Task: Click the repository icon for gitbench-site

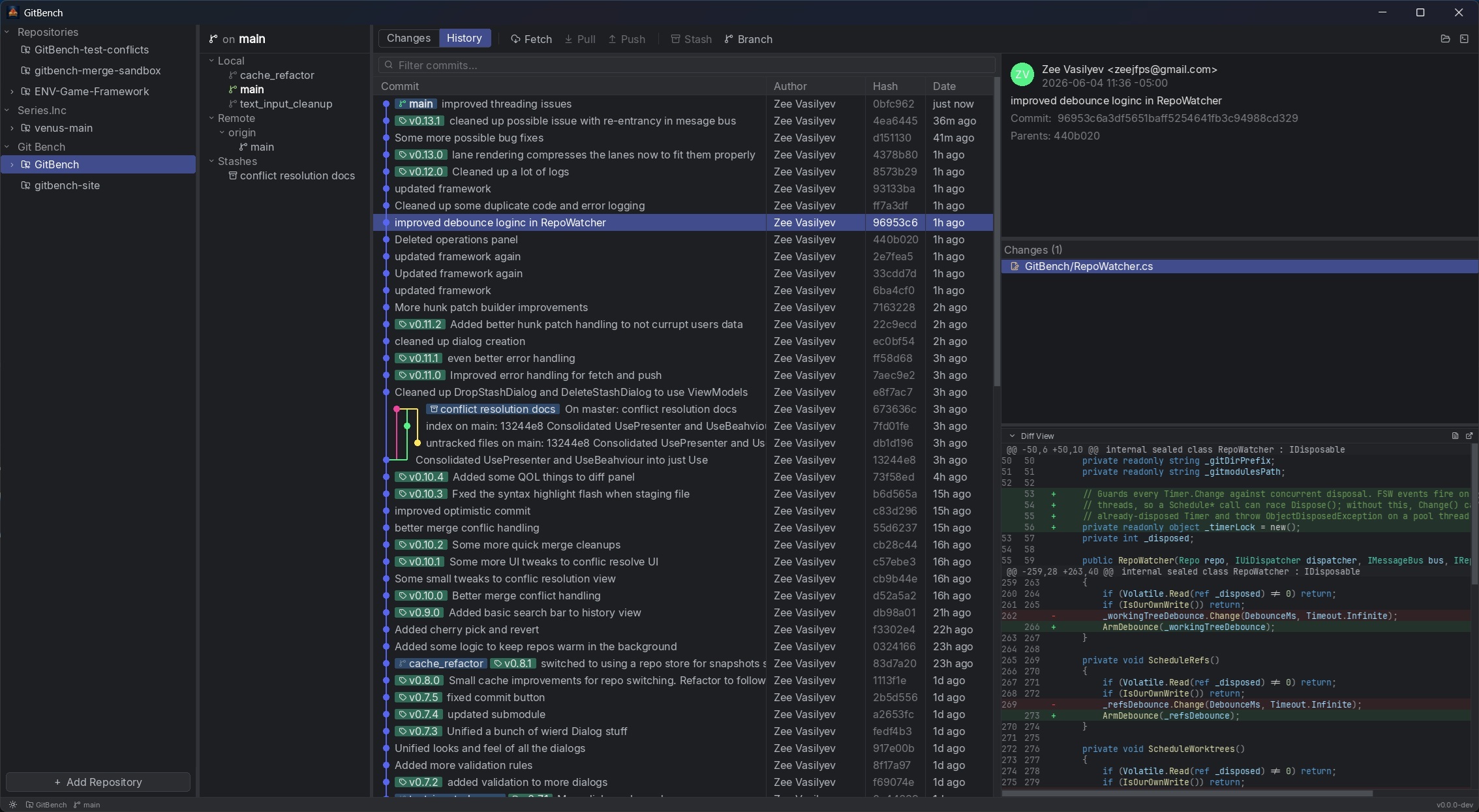Action: pos(26,185)
